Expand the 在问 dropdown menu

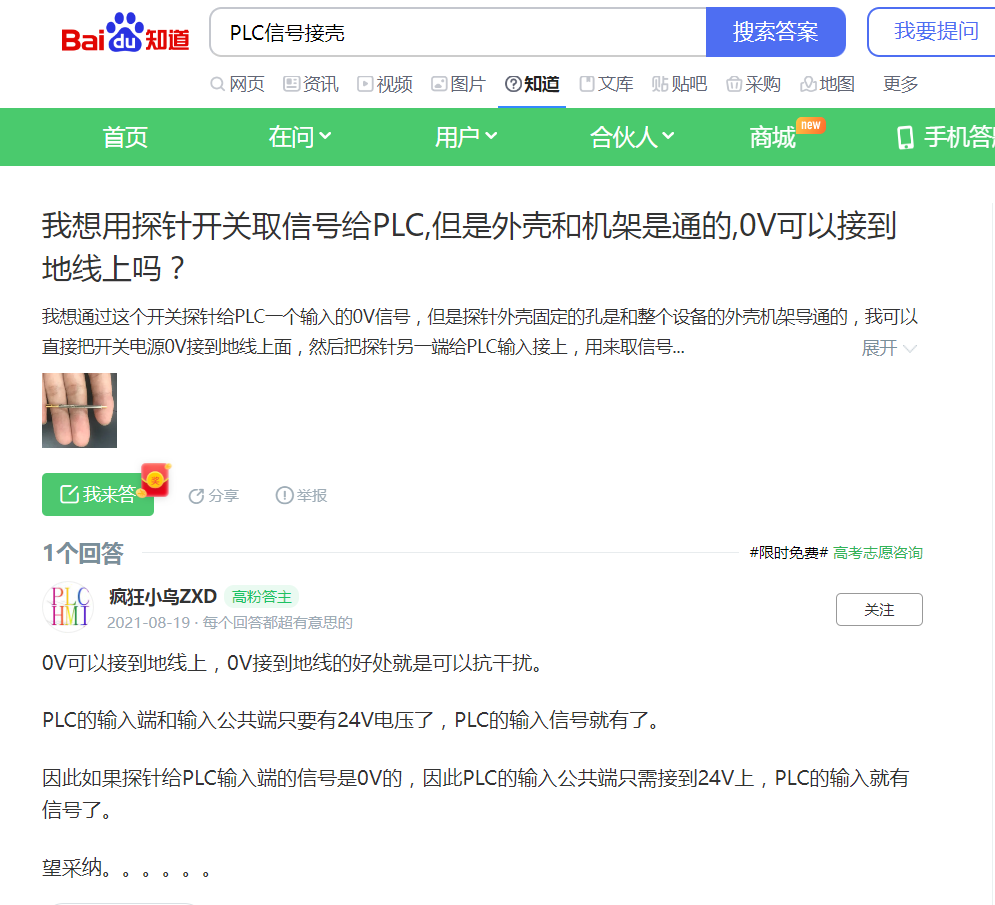300,137
